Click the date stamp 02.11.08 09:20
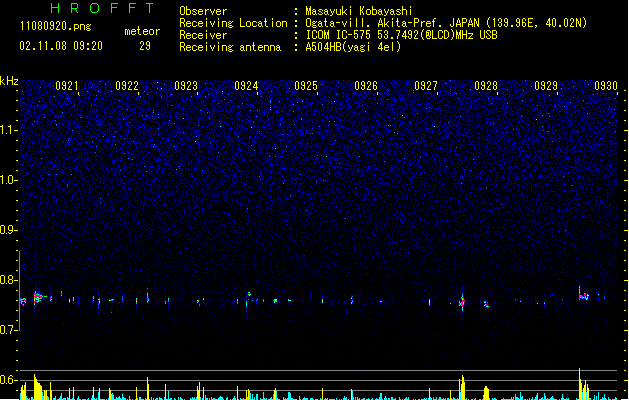Image resolution: width=629 pixels, height=400 pixels. coord(61,46)
